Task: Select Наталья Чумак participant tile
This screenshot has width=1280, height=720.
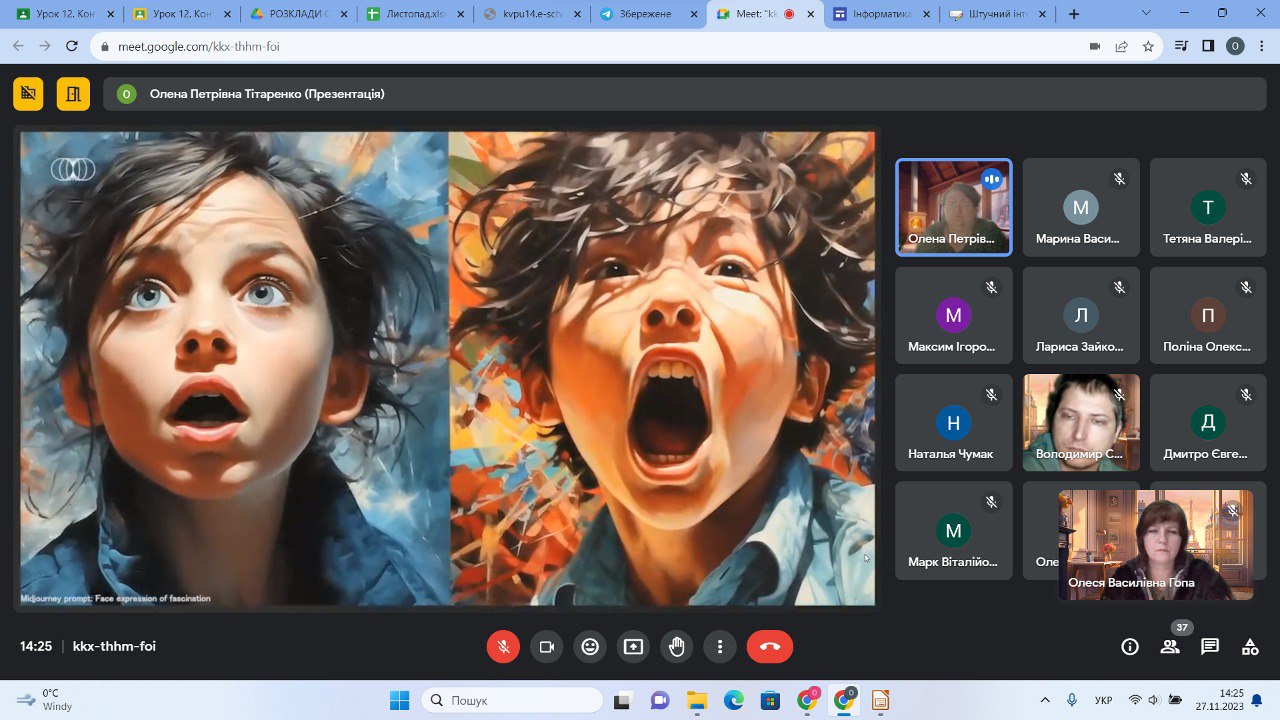Action: (954, 423)
